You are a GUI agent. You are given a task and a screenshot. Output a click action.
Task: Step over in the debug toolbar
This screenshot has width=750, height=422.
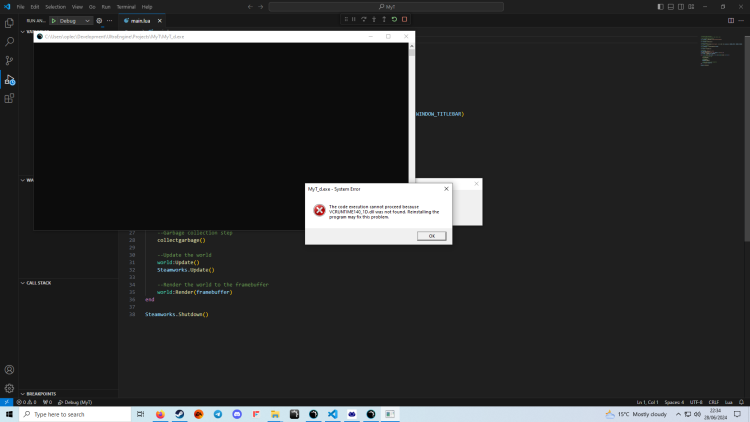[x=364, y=19]
